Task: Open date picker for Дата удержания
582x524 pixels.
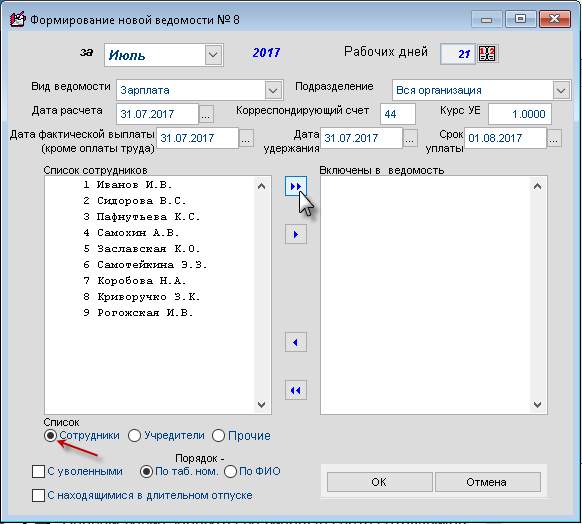Action: pos(410,138)
